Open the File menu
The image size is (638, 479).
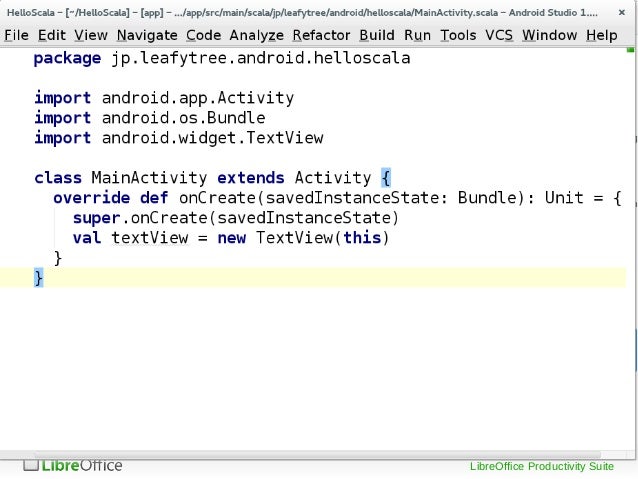coord(16,35)
